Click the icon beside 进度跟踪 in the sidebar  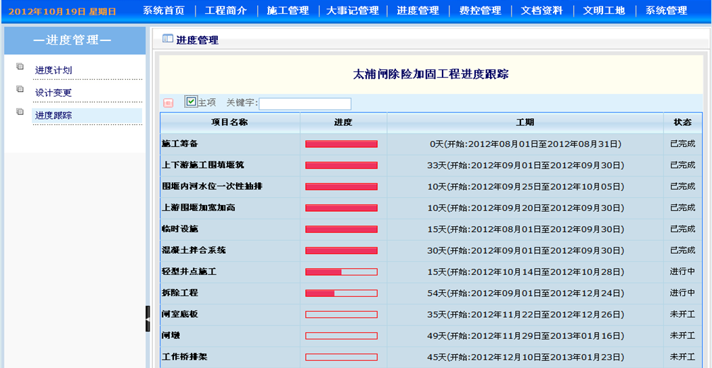point(20,112)
